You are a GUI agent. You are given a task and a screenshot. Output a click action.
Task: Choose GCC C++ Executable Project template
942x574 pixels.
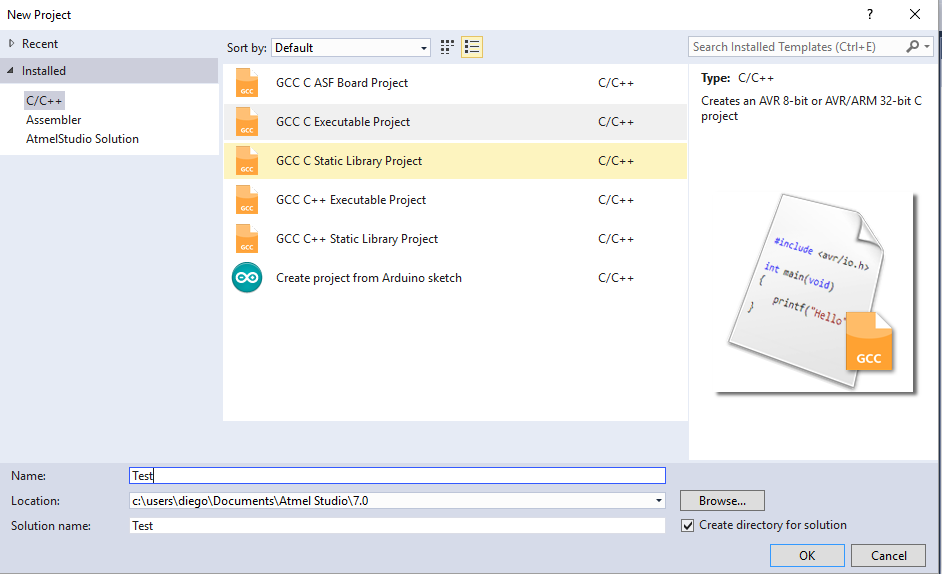point(455,200)
